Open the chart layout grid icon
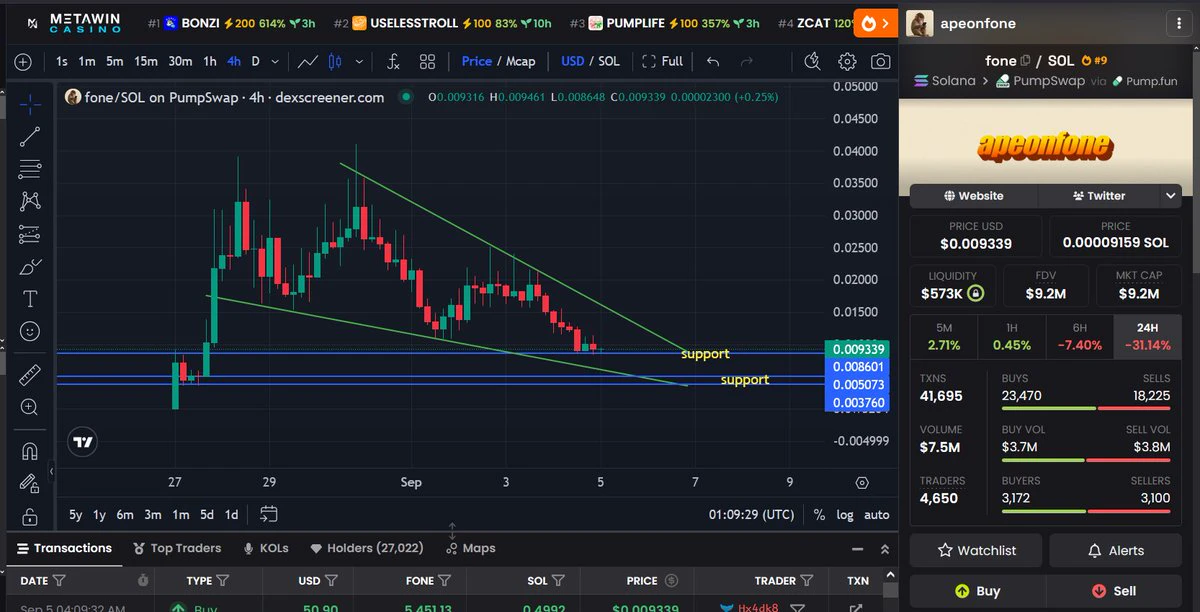The width and height of the screenshot is (1200, 612). (x=427, y=61)
